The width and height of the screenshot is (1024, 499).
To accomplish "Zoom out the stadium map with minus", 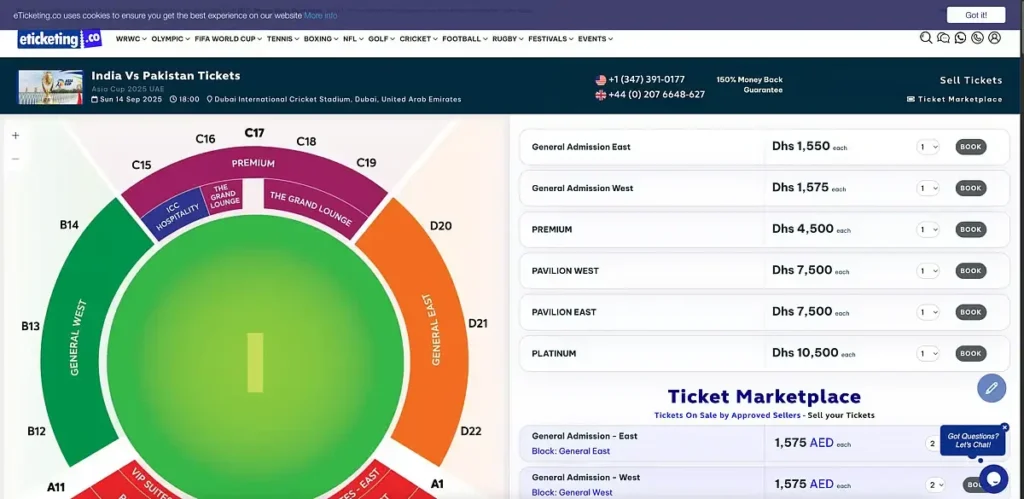I will coord(16,159).
